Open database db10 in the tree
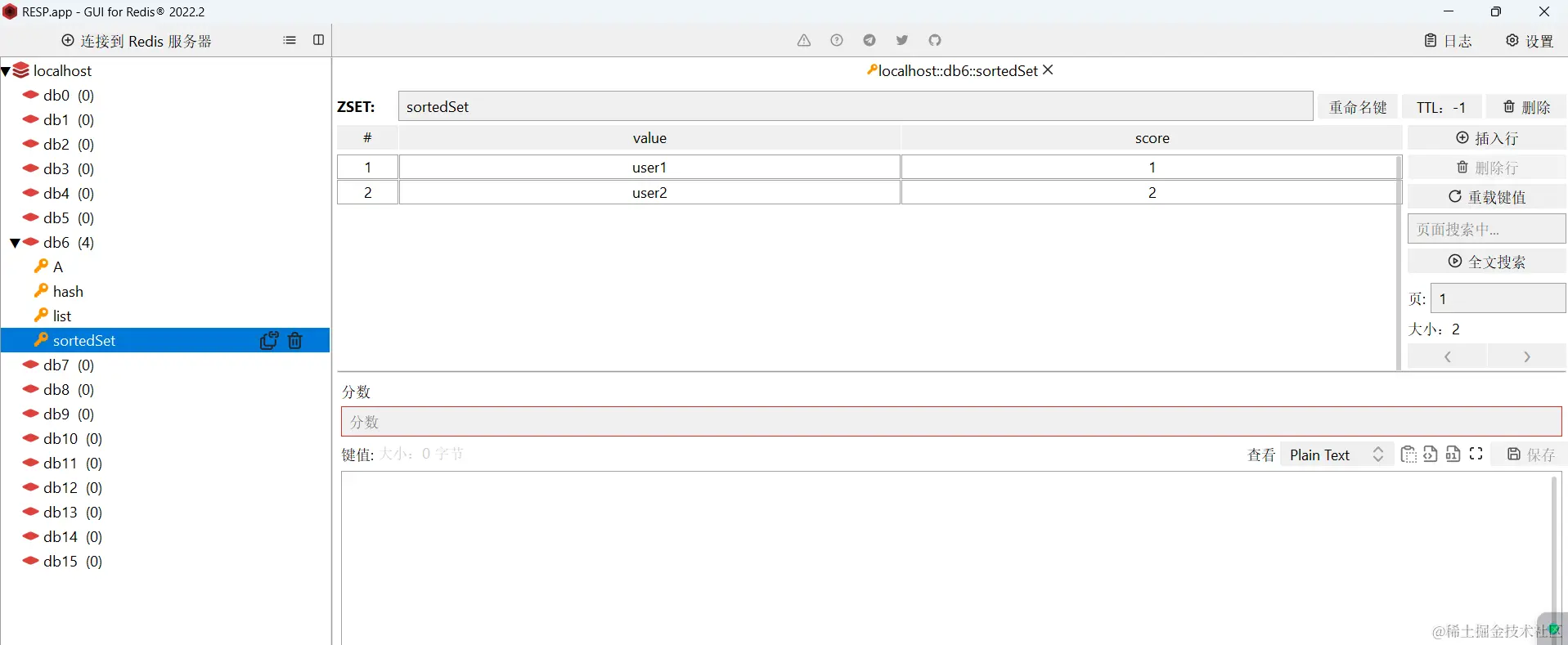 [x=73, y=439]
